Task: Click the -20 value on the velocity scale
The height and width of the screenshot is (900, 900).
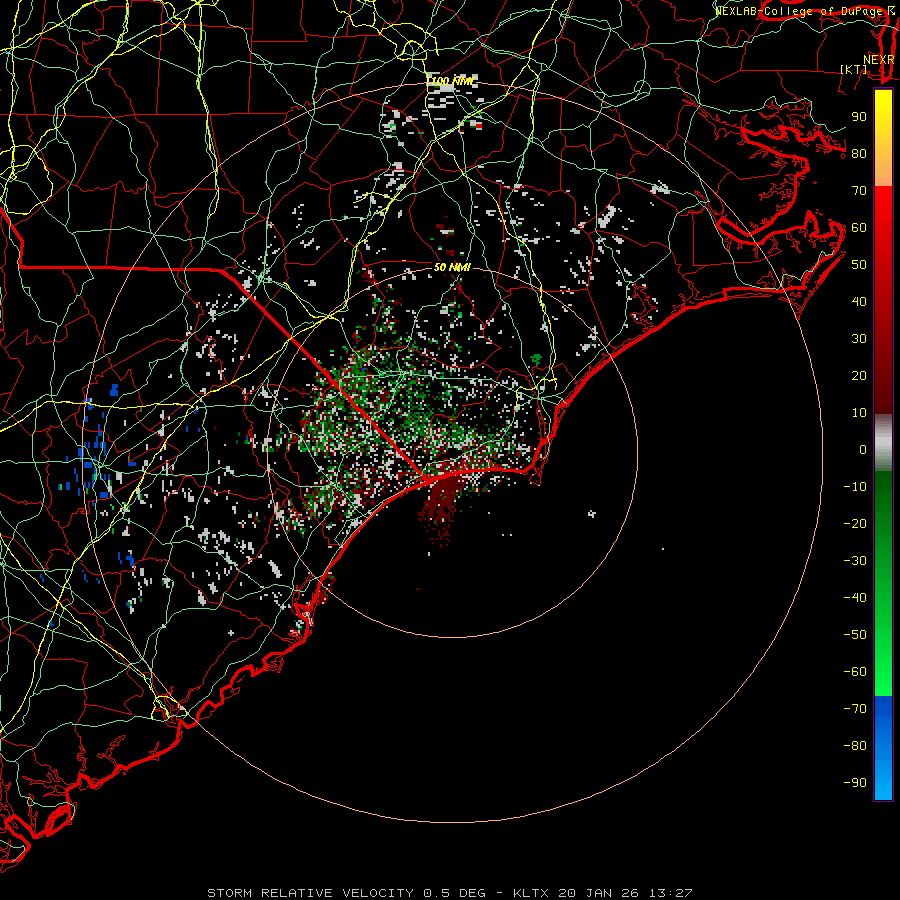Action: (855, 523)
